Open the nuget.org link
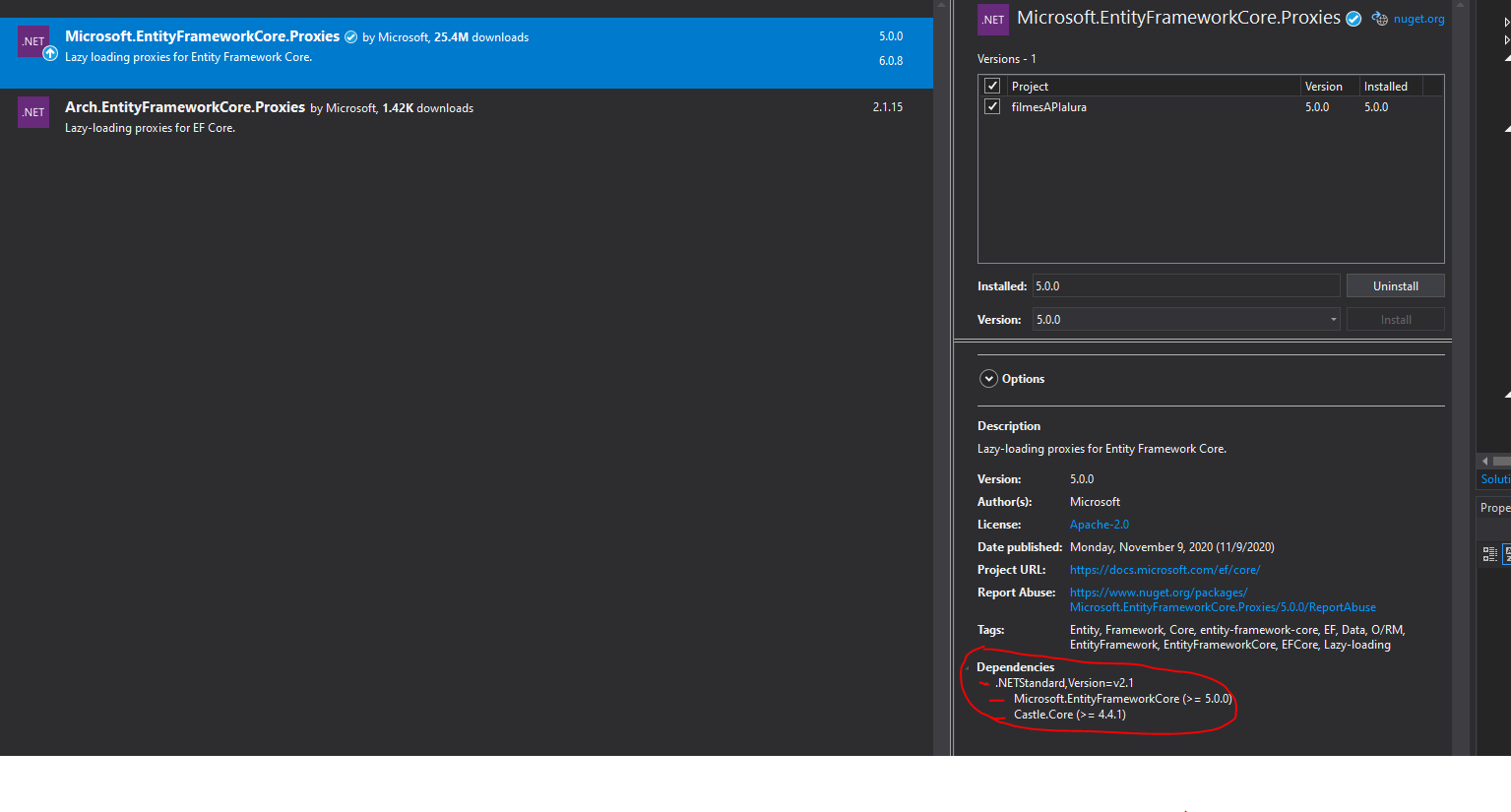 pos(1418,19)
